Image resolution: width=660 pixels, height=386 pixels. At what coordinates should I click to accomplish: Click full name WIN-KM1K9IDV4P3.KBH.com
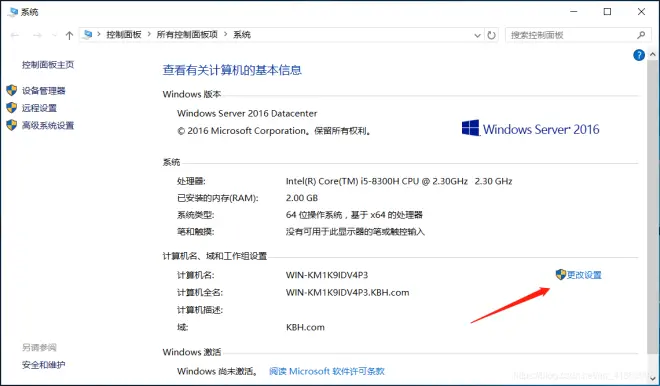click(x=348, y=293)
